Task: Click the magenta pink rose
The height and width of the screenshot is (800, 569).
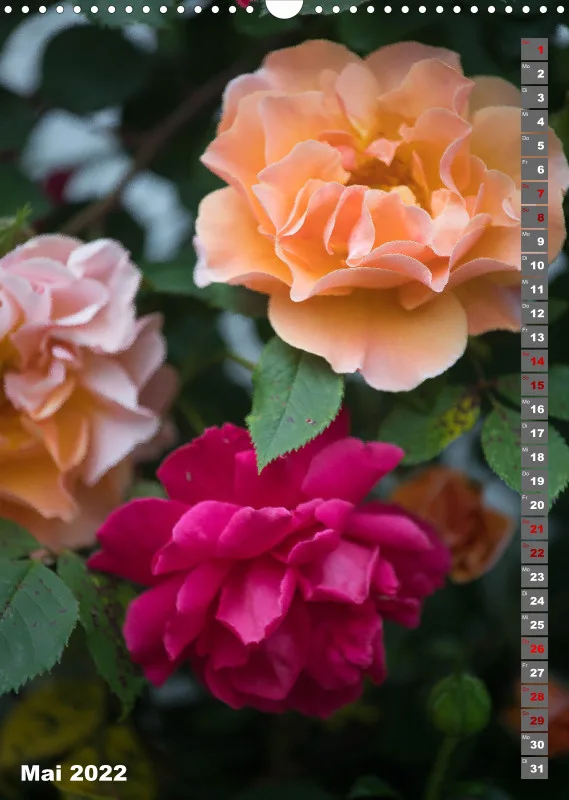Action: point(269,566)
